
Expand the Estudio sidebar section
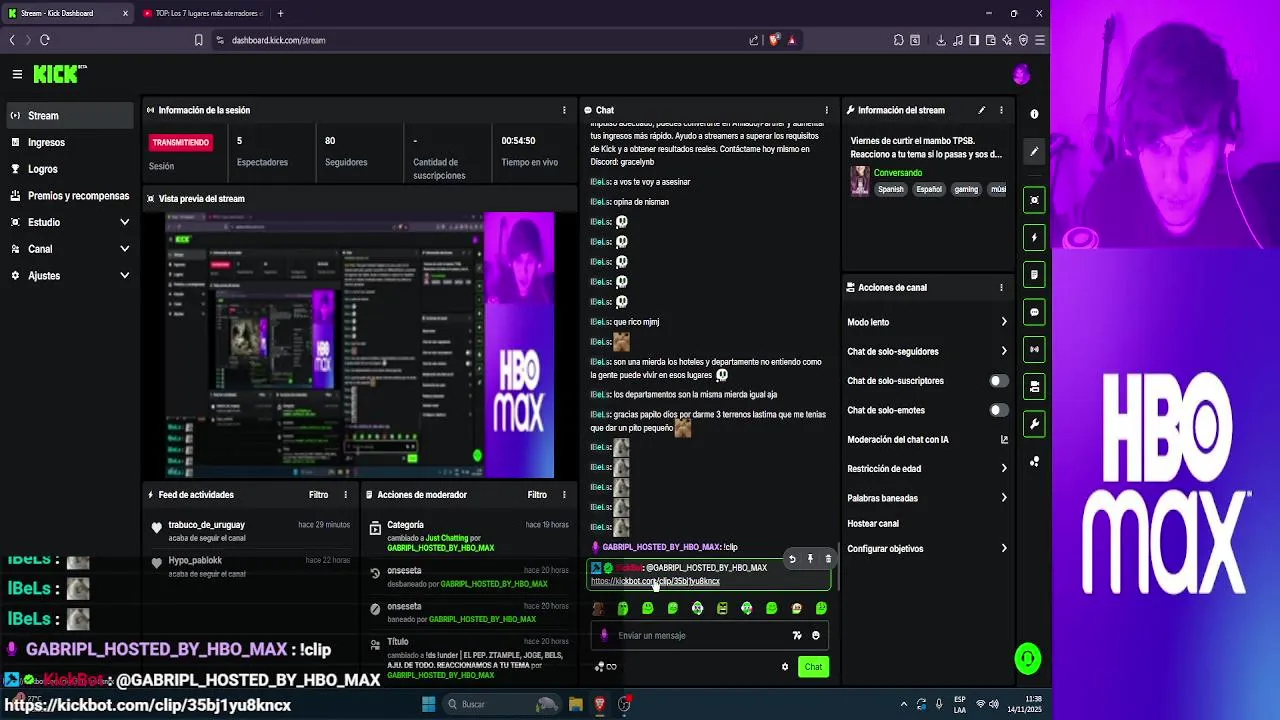point(68,222)
